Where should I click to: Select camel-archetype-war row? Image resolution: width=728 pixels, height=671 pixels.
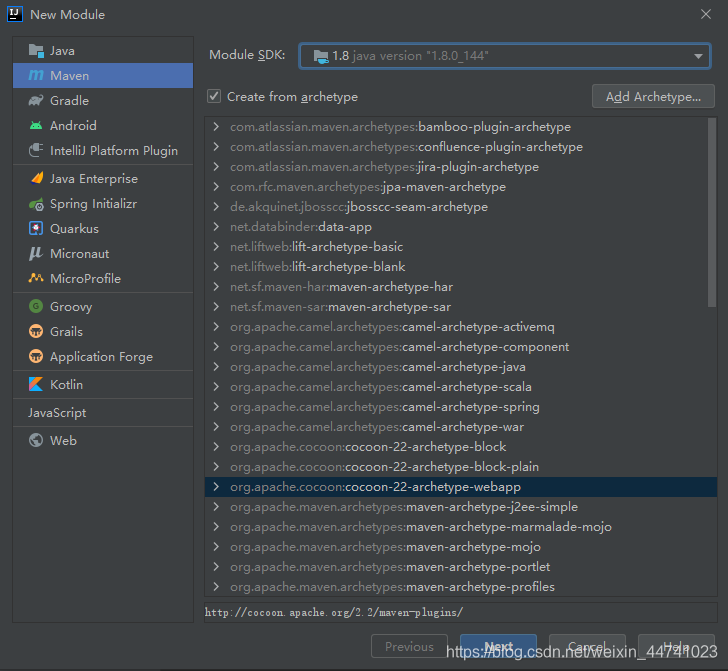point(461,426)
